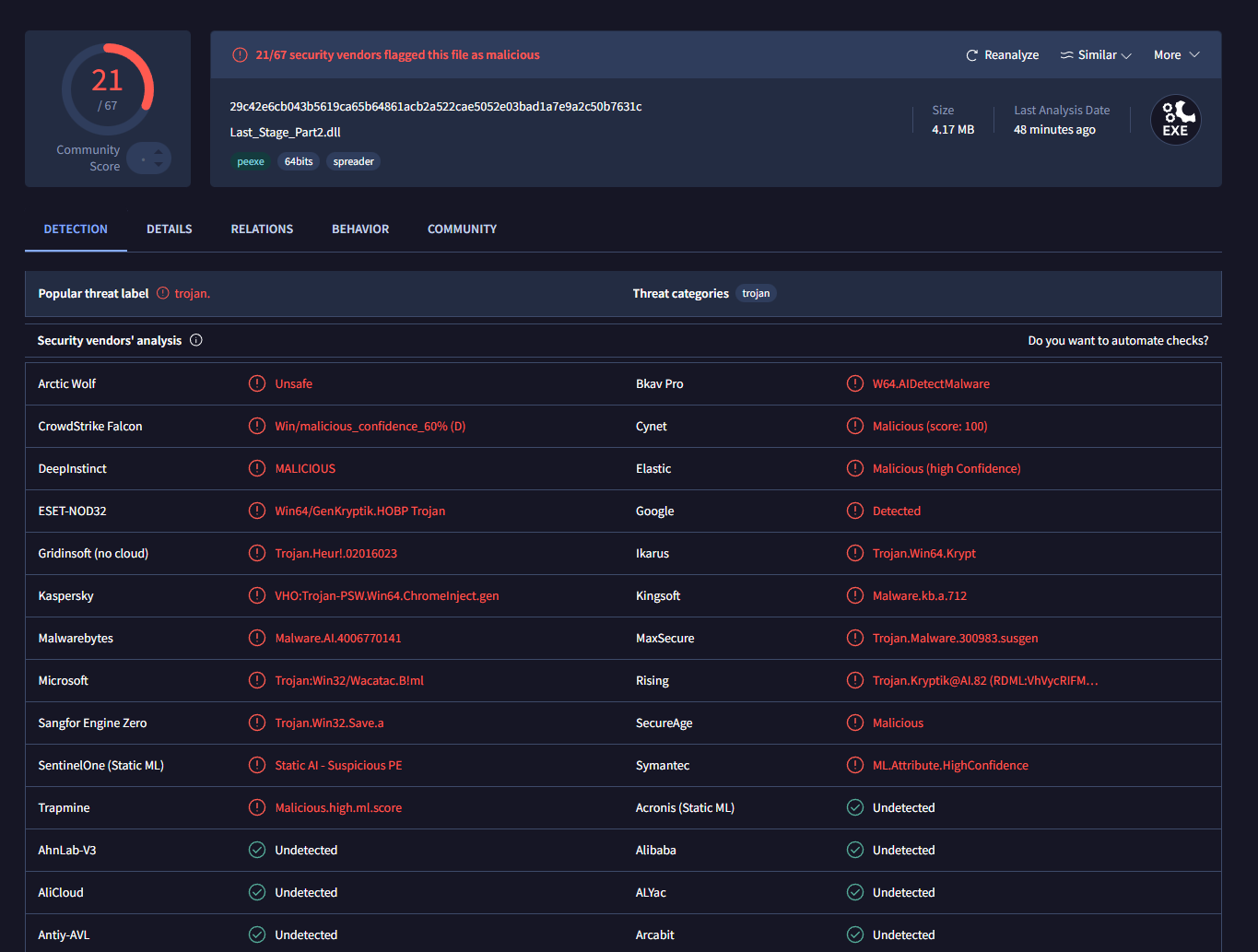1258x952 pixels.
Task: Click the Google Detected alert icon
Action: pyautogui.click(x=855, y=511)
